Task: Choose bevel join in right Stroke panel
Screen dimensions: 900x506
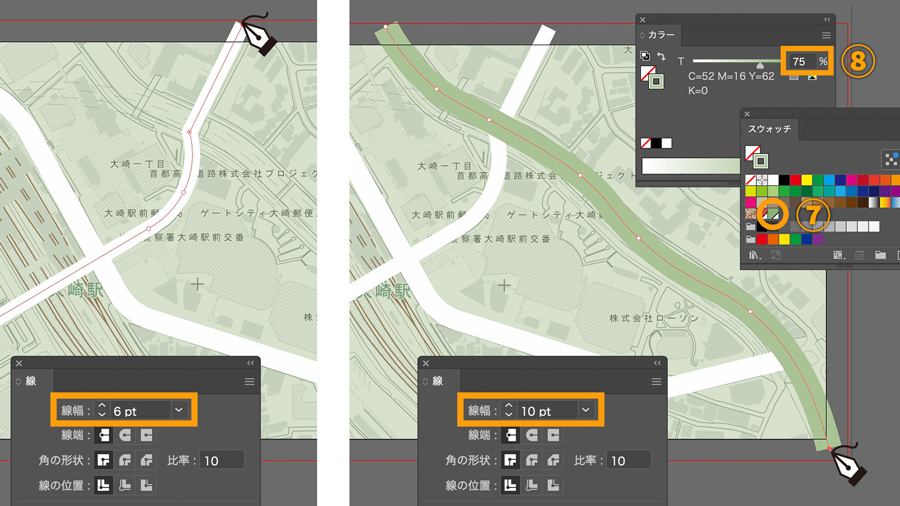Action: [x=553, y=460]
